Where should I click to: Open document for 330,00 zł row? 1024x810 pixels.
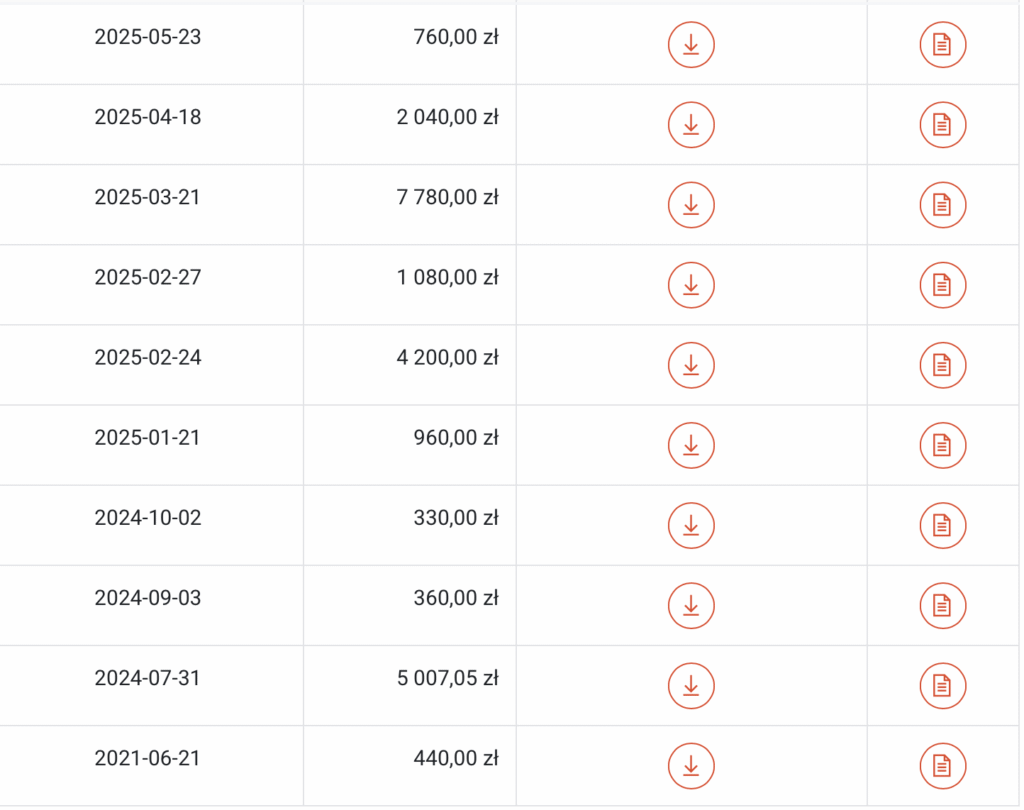(x=942, y=525)
